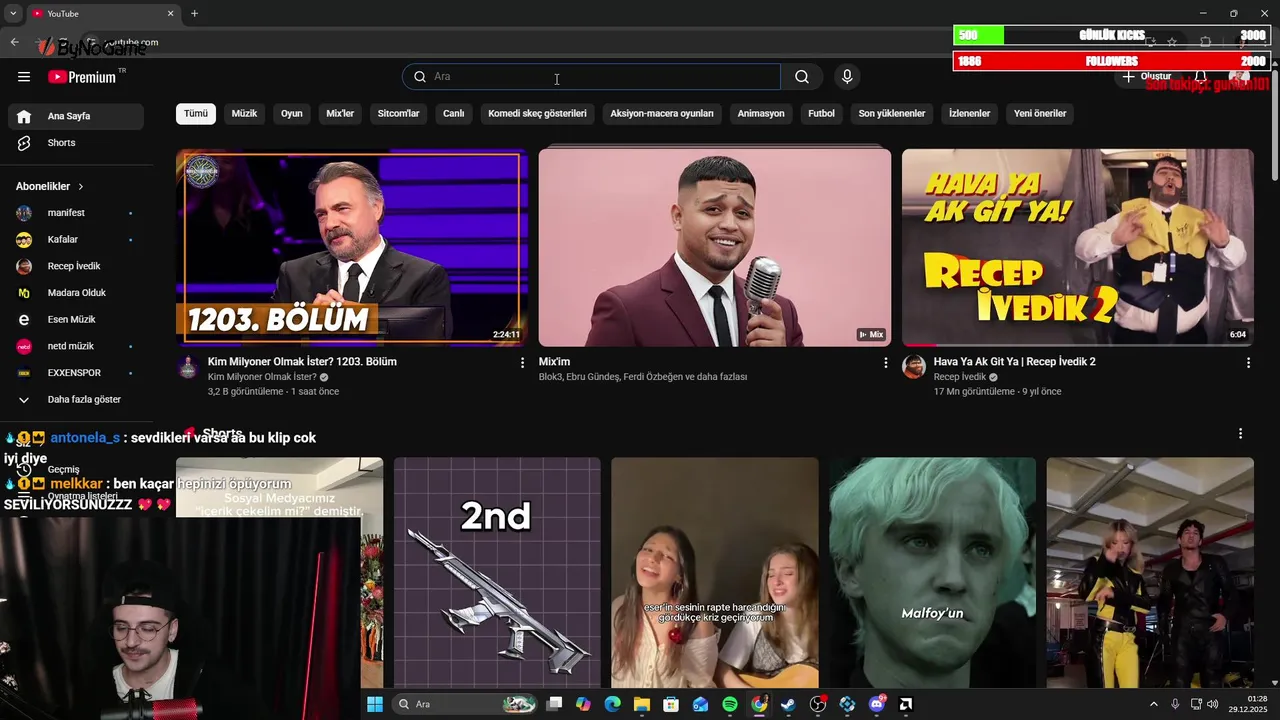
Task: Click the taskbar Ara search box
Action: (465, 704)
